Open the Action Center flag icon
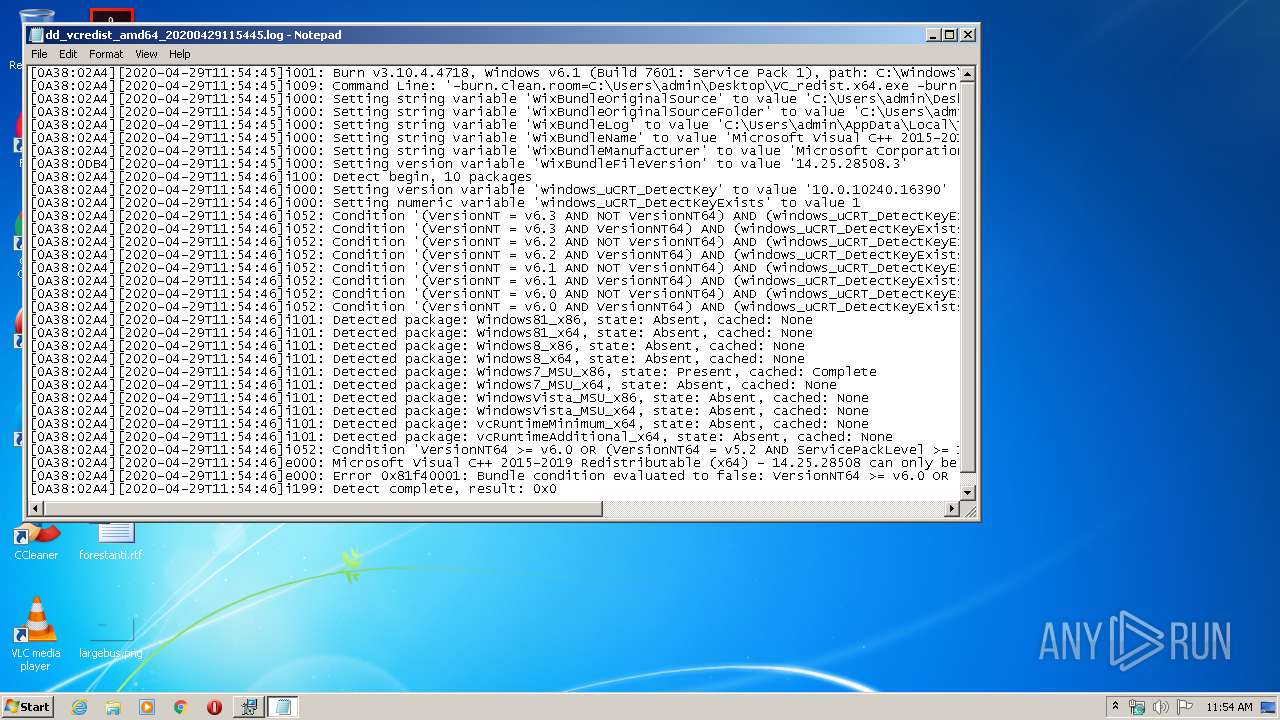Viewport: 1280px width, 720px height. coord(1185,707)
